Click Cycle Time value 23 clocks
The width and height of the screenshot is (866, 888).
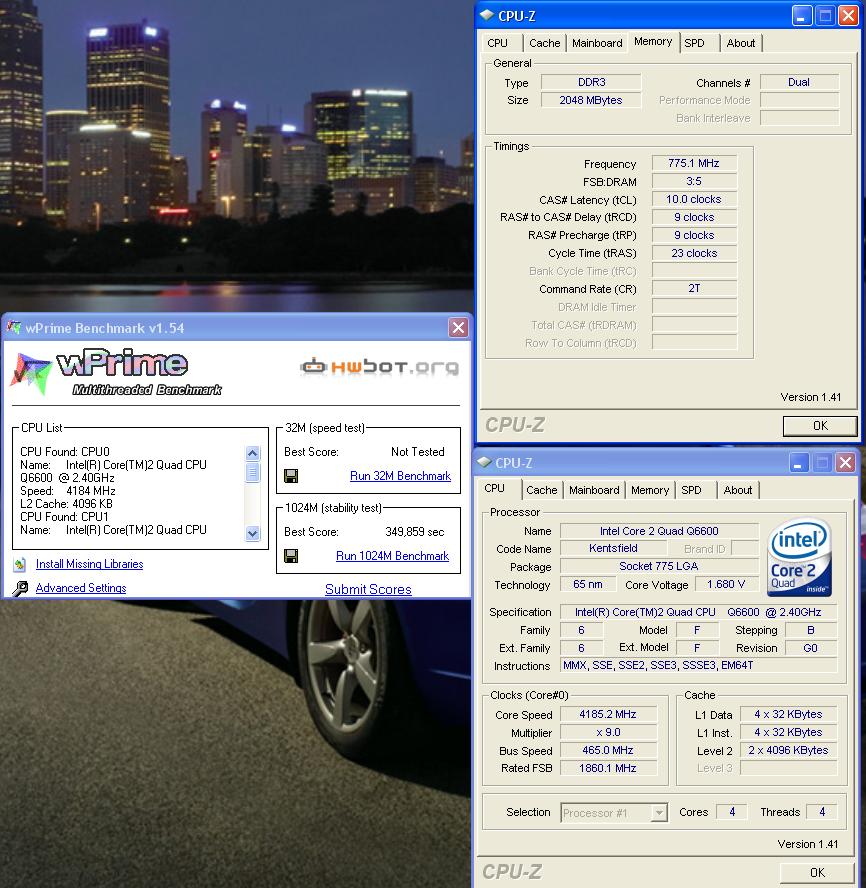pos(694,253)
